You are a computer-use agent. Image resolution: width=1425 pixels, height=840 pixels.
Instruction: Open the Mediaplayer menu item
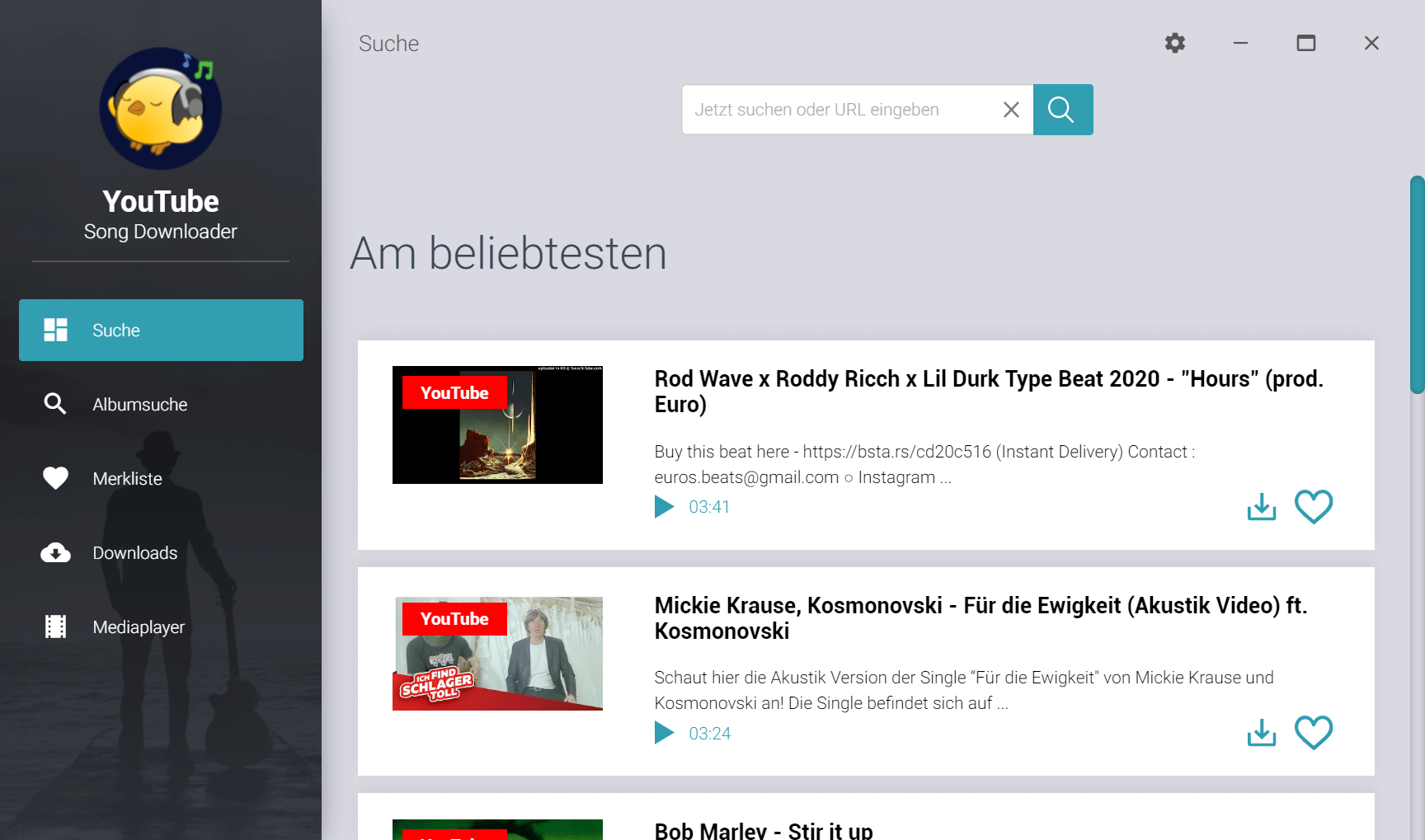(161, 626)
